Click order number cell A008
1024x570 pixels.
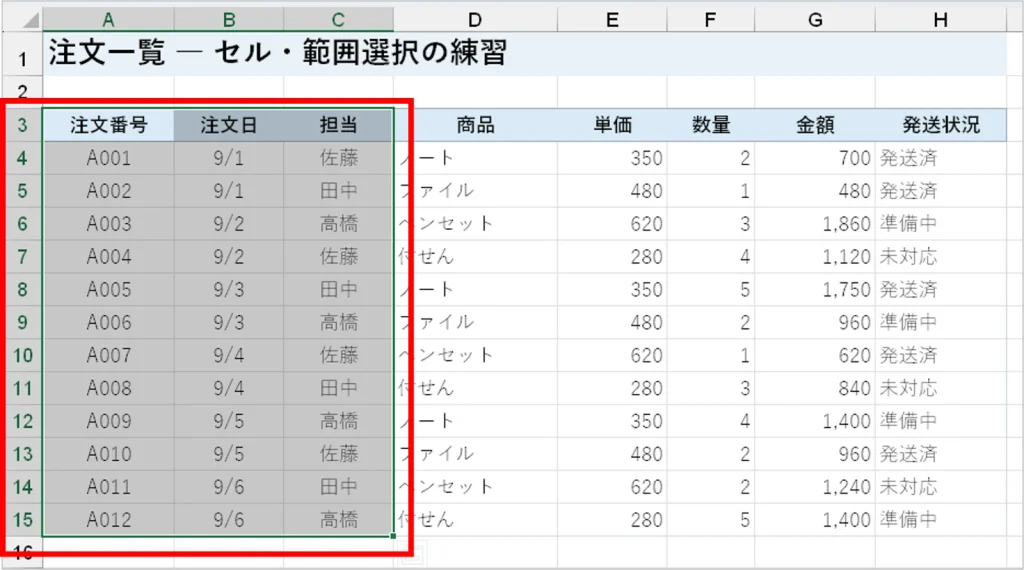tap(108, 388)
